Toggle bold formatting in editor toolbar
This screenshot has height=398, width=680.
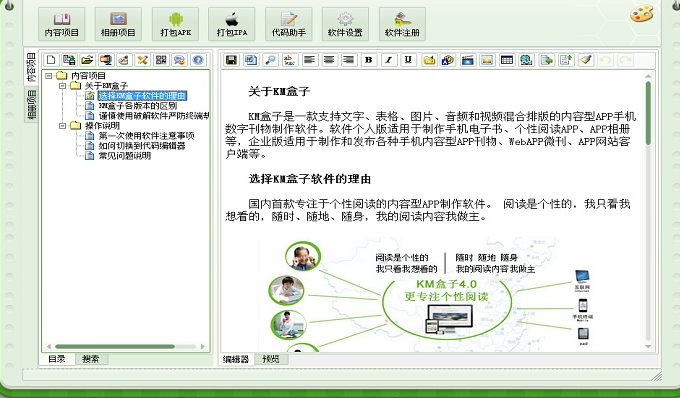point(369,60)
